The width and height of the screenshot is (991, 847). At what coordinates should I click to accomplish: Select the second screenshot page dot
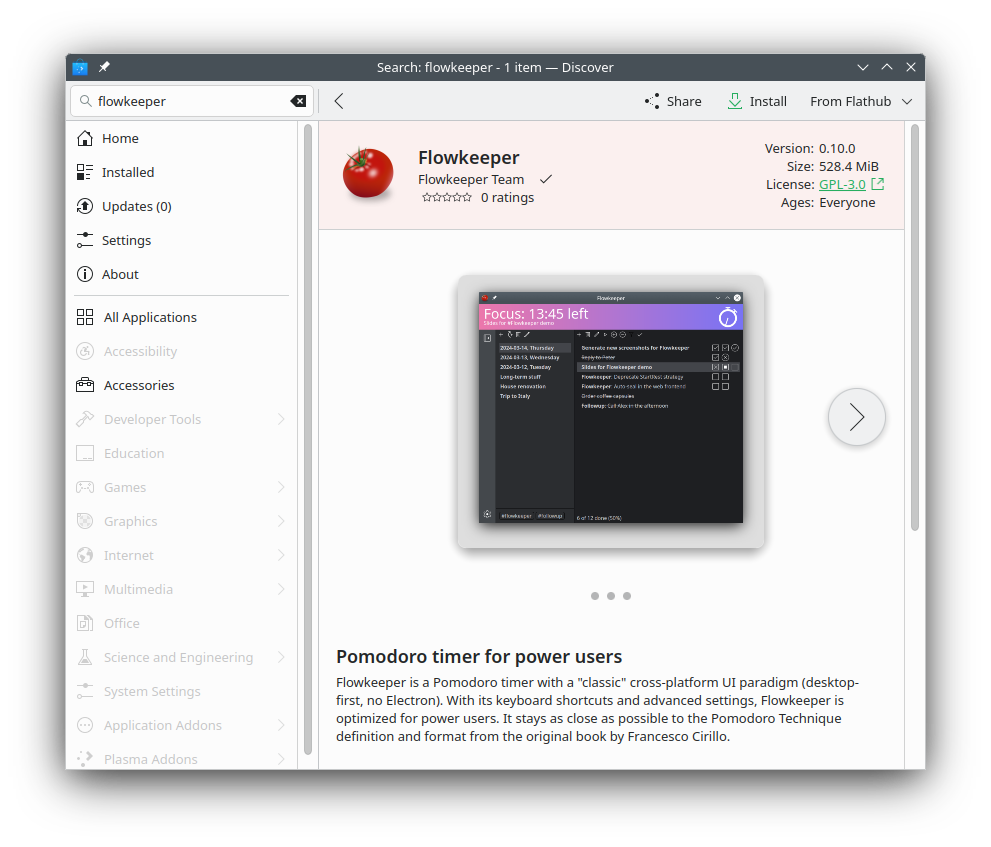(x=611, y=596)
